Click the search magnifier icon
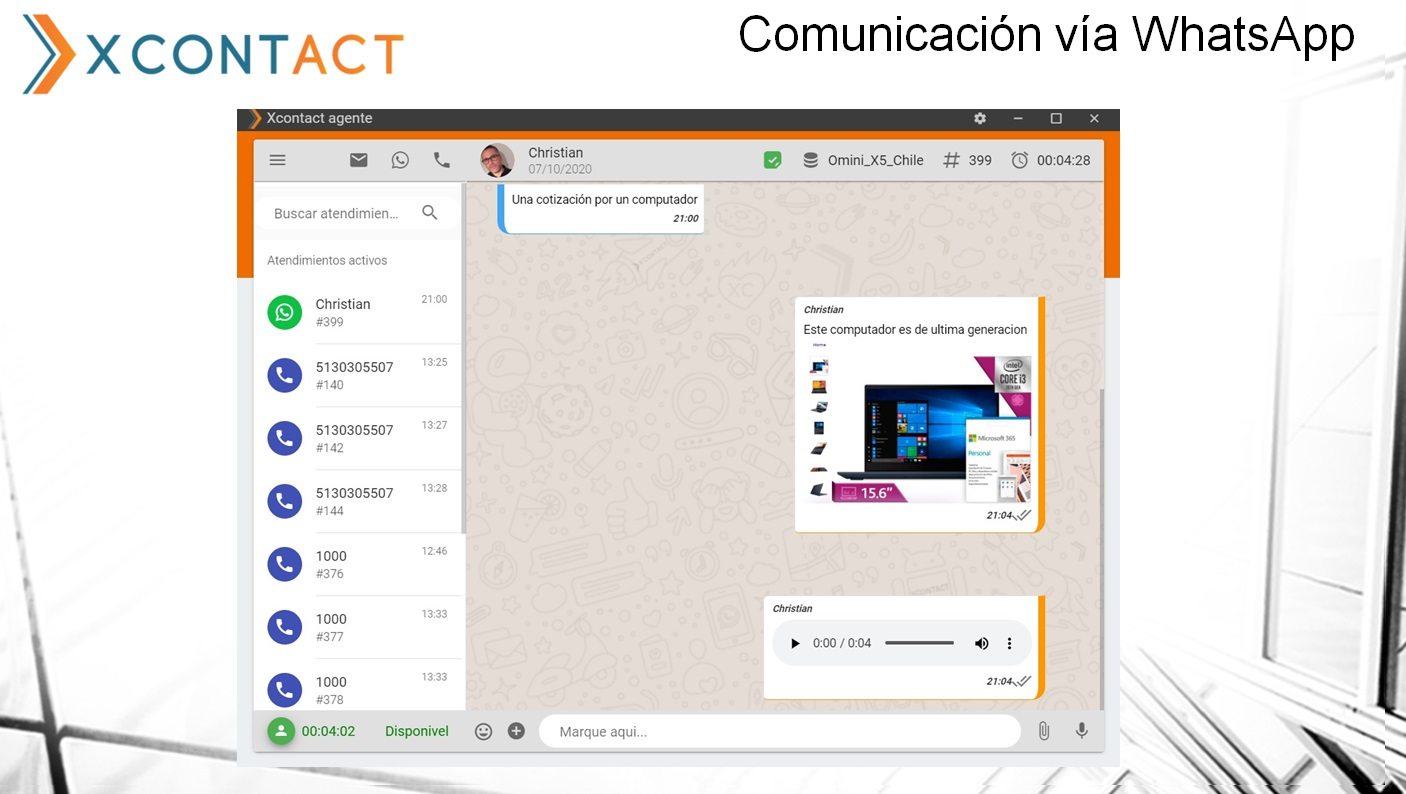Screen dimensions: 1406x794 click(x=430, y=212)
